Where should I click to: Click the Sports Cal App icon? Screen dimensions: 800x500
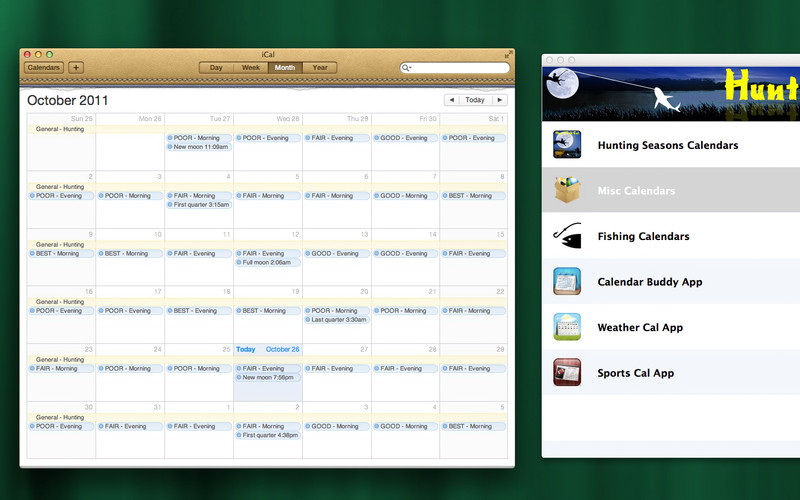[x=567, y=373]
